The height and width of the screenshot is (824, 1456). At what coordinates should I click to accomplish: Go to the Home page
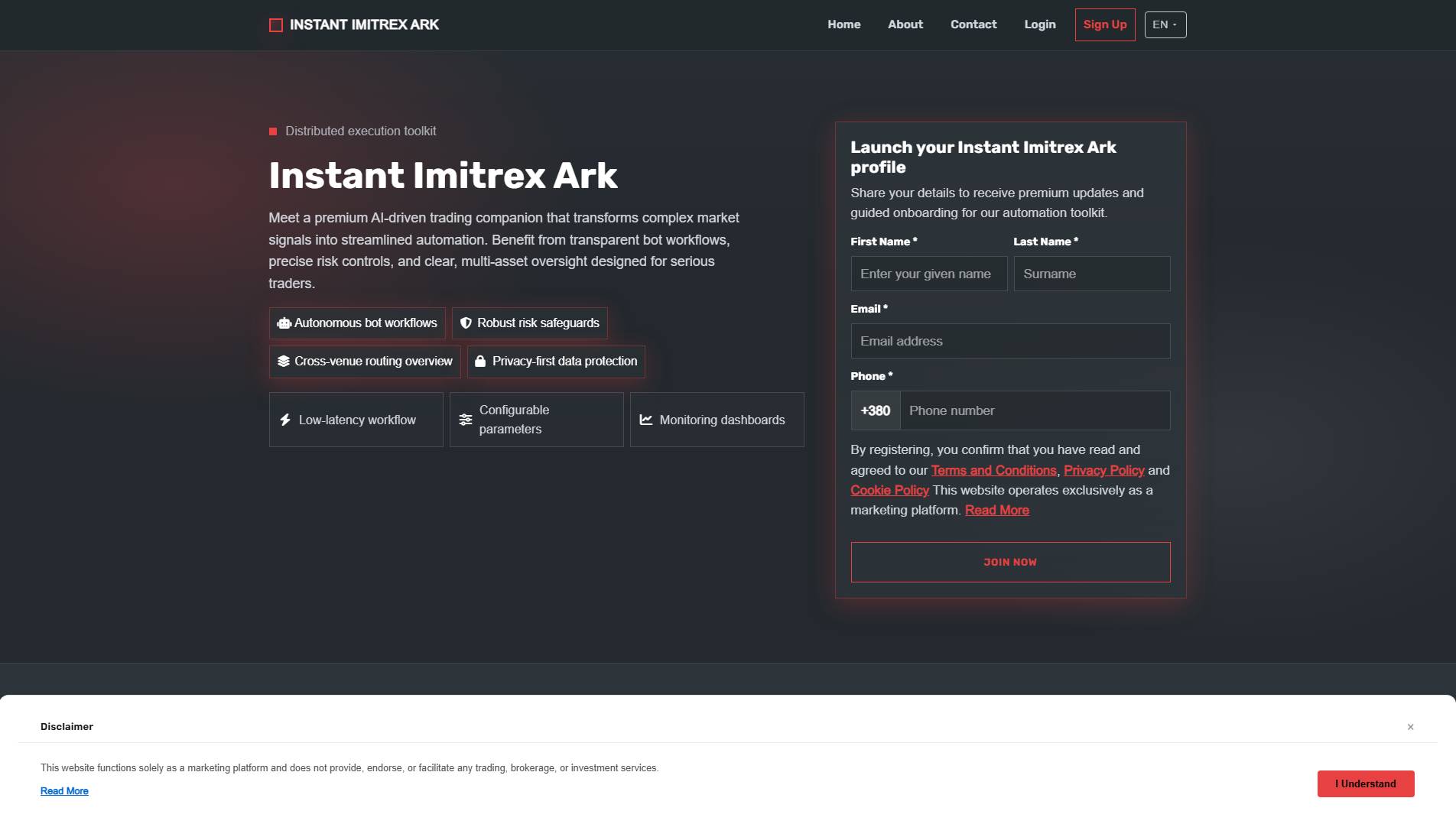(x=844, y=24)
